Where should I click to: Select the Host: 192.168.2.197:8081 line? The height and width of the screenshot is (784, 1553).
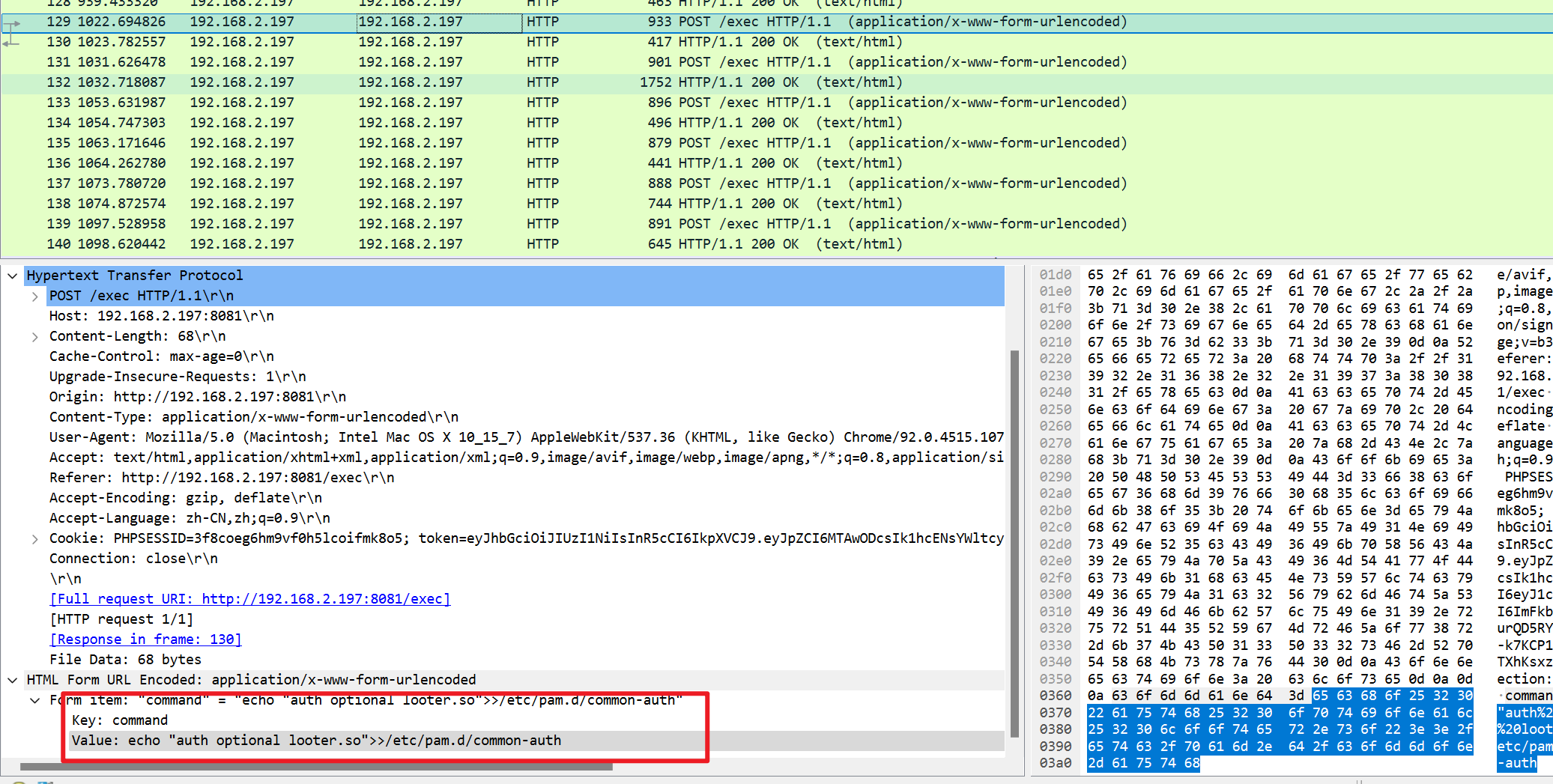pos(161,316)
